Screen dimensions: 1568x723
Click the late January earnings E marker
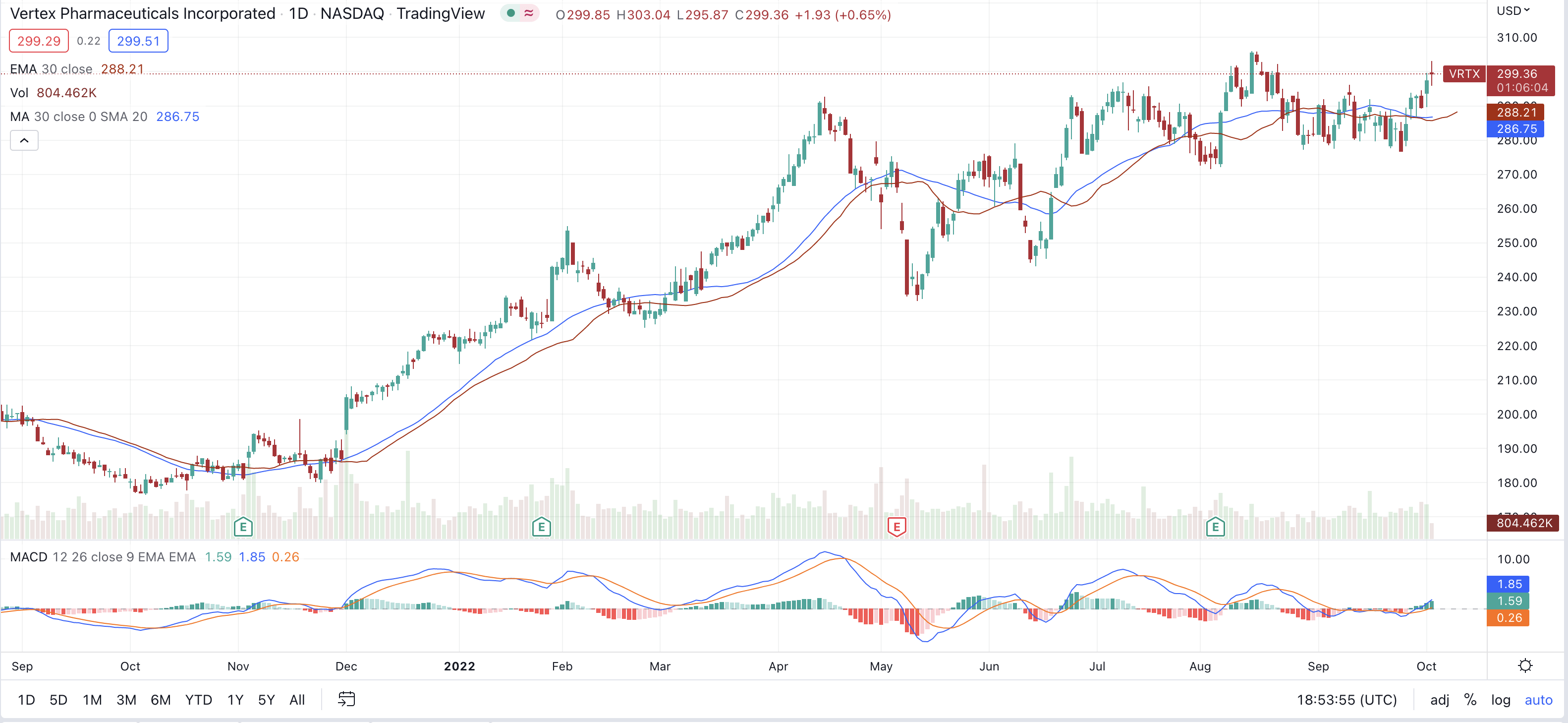point(541,527)
